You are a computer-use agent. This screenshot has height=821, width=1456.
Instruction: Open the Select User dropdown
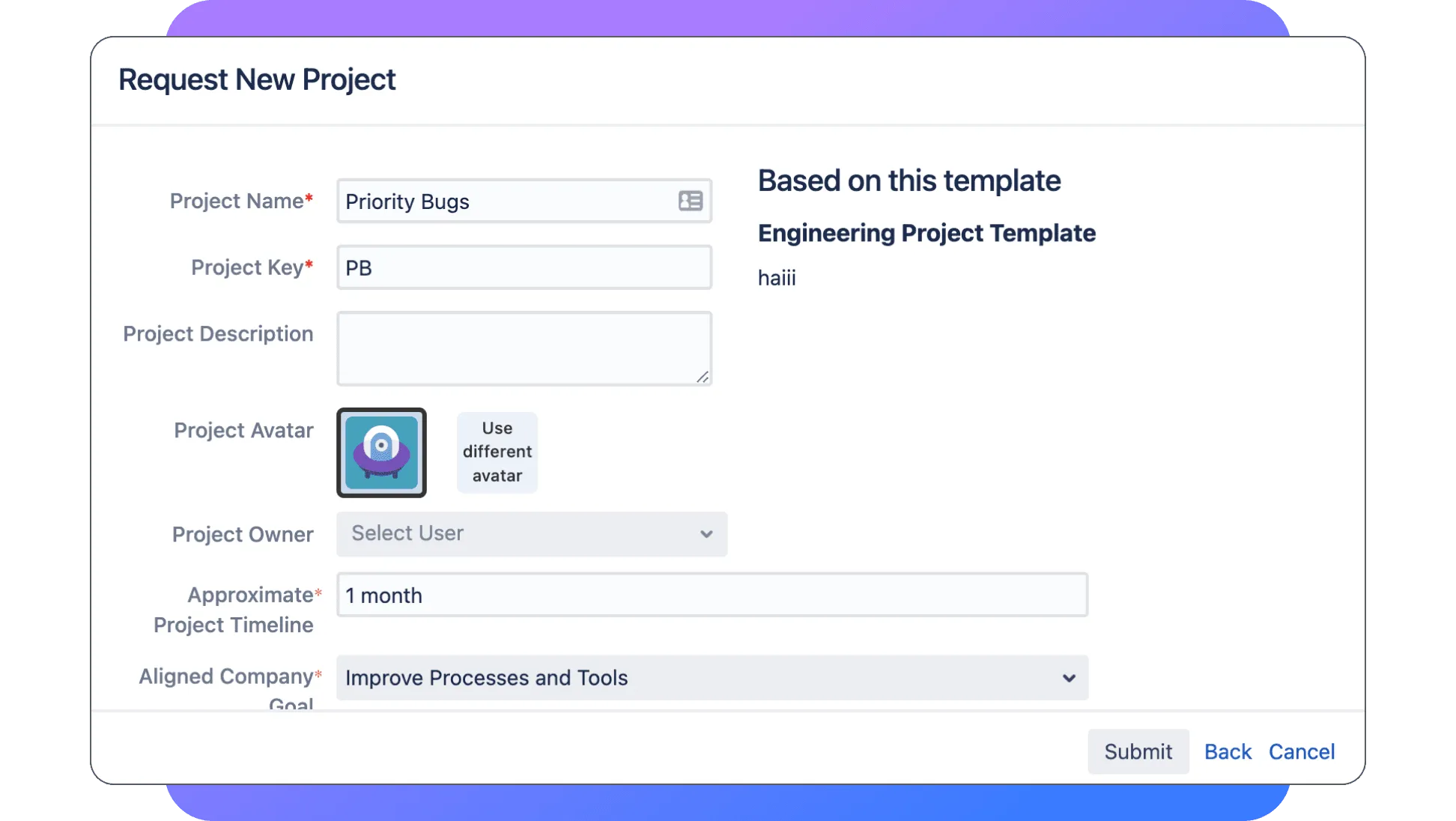[x=524, y=534]
